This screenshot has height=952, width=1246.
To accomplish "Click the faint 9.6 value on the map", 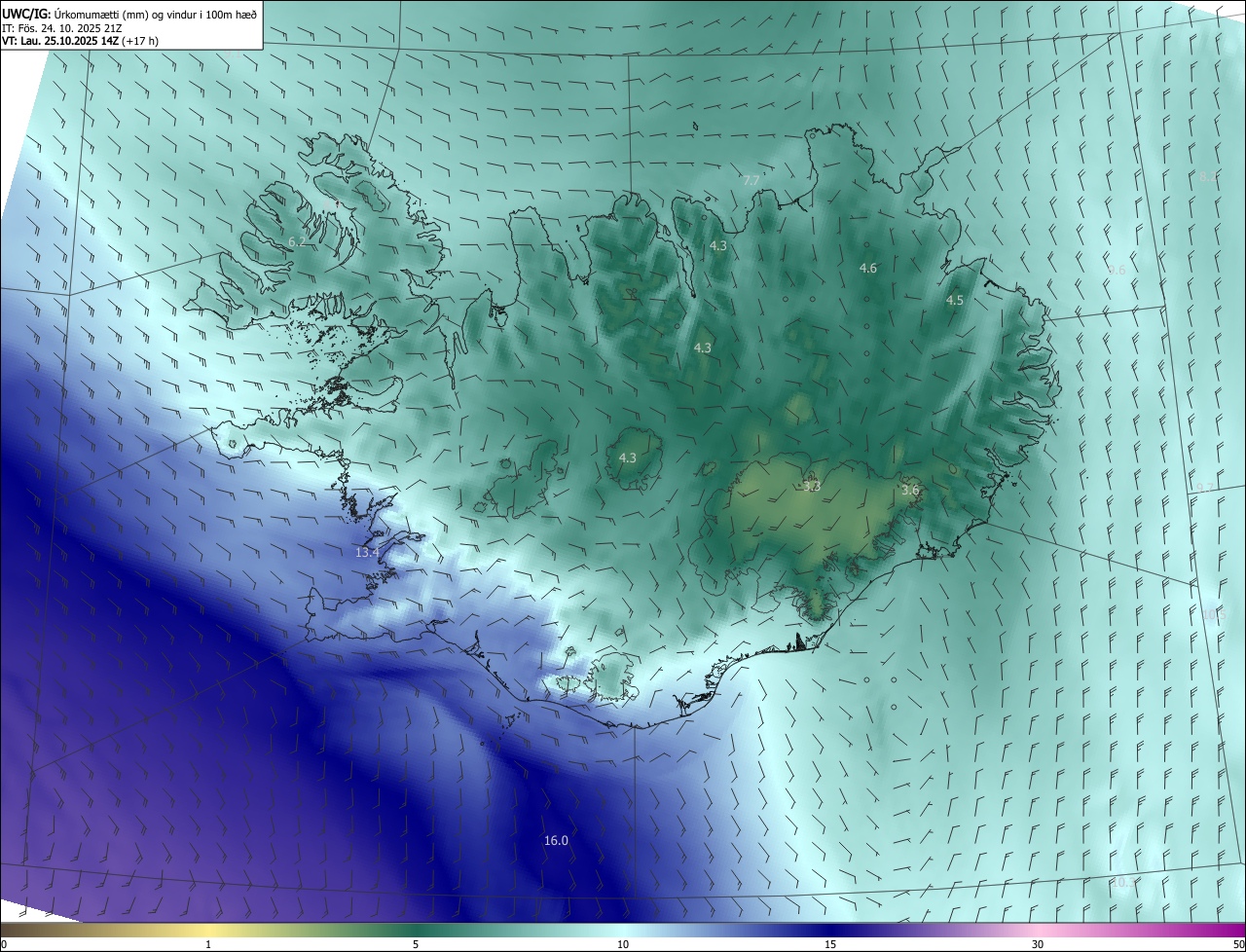I will click(x=1117, y=270).
